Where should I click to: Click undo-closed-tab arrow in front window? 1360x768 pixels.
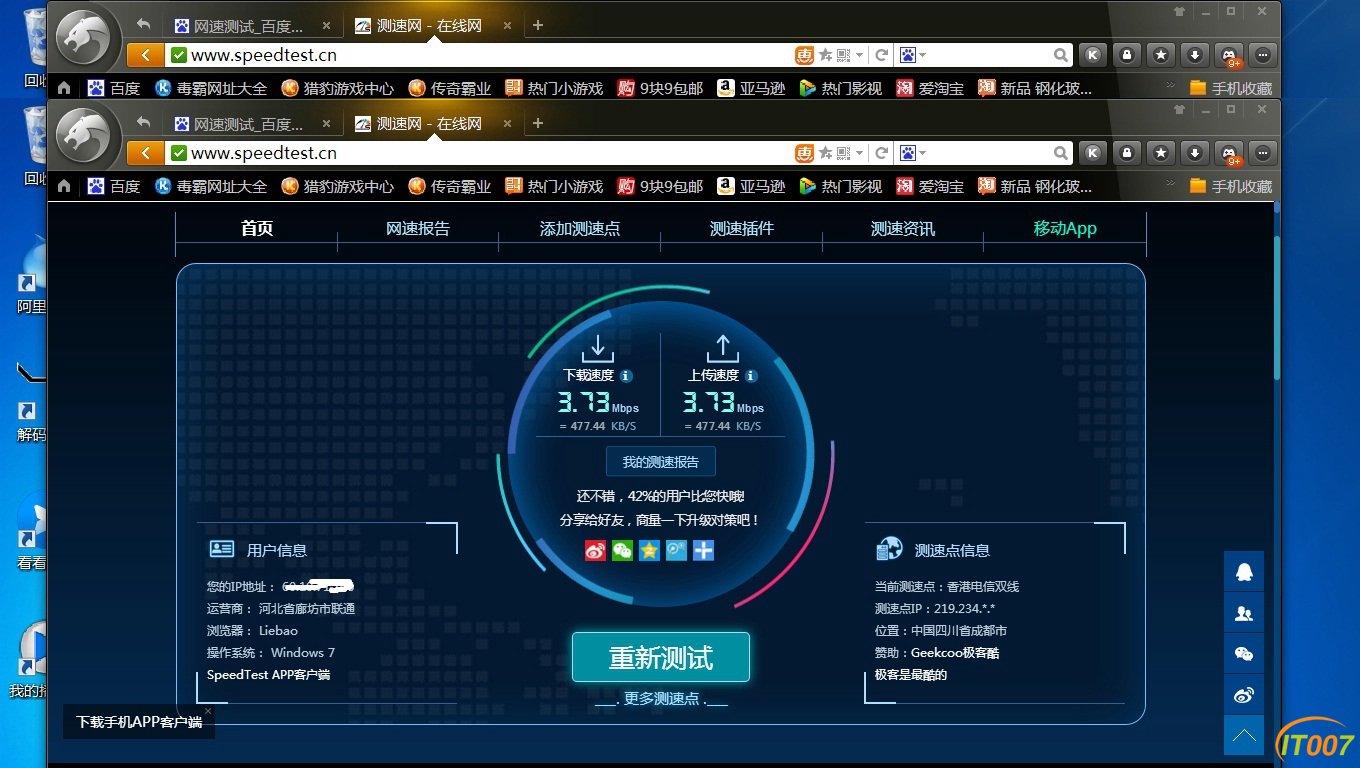tap(144, 123)
